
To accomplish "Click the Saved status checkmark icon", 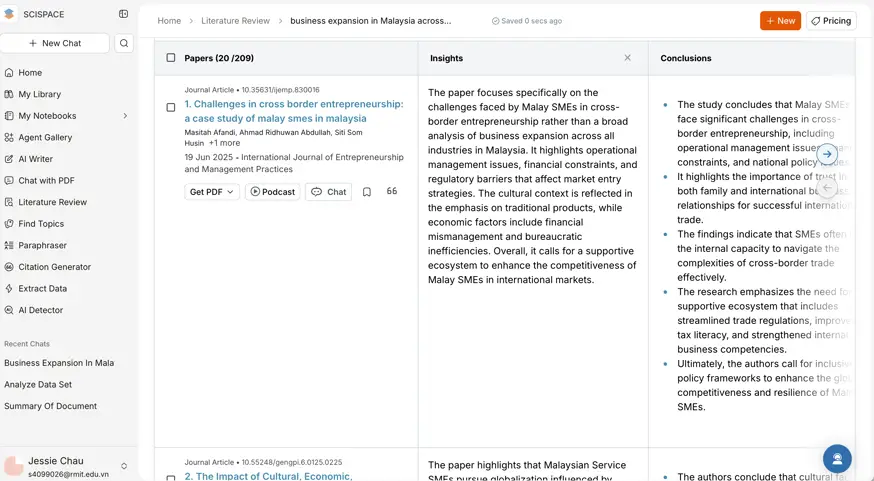I will click(x=495, y=21).
